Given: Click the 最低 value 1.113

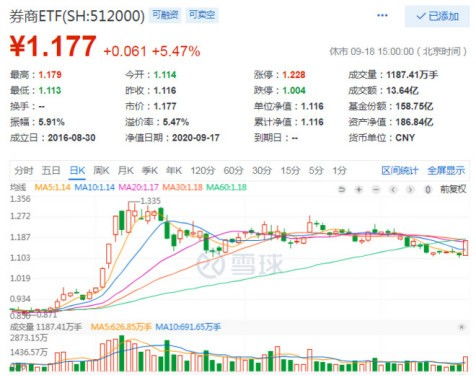Looking at the screenshot, I should 50,90.
